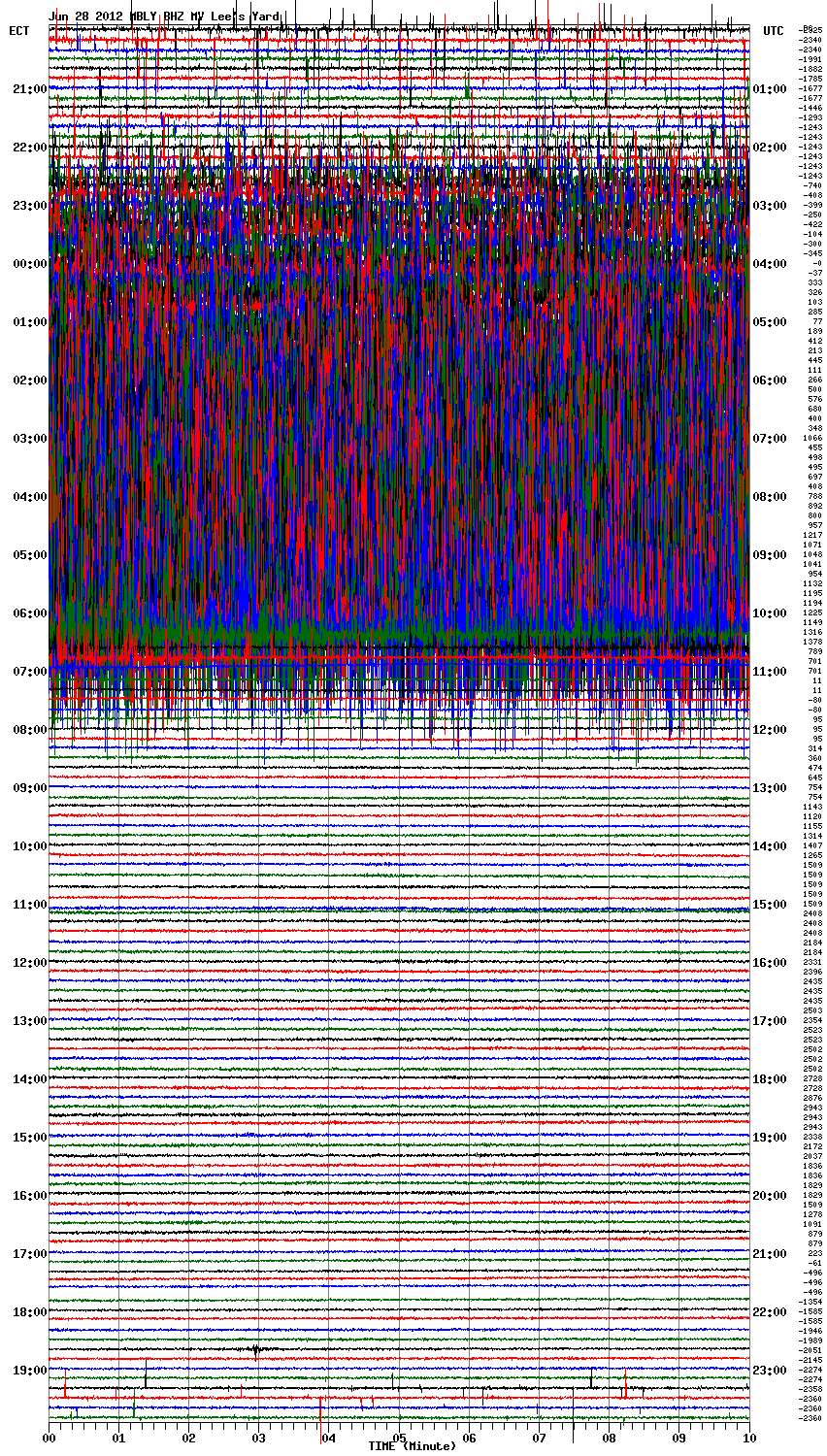This screenshot has height=1456, width=827.
Task: Choose the 22:00 label on UTC axis
Action: 769,1312
